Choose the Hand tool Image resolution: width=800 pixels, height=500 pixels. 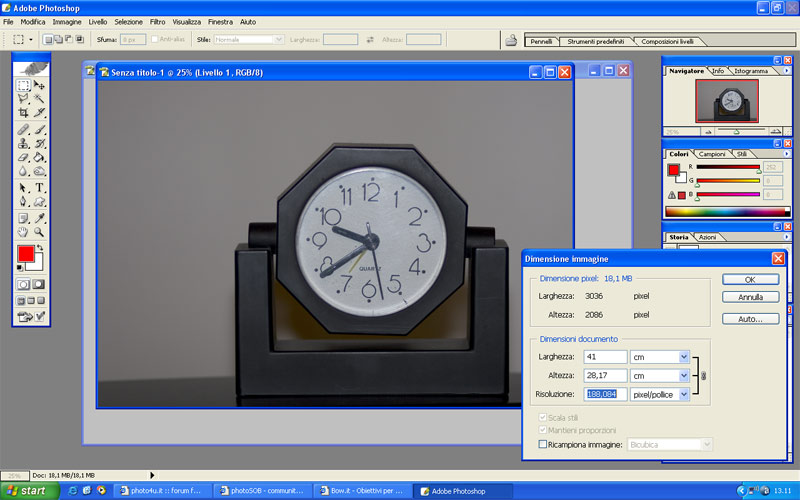click(23, 232)
